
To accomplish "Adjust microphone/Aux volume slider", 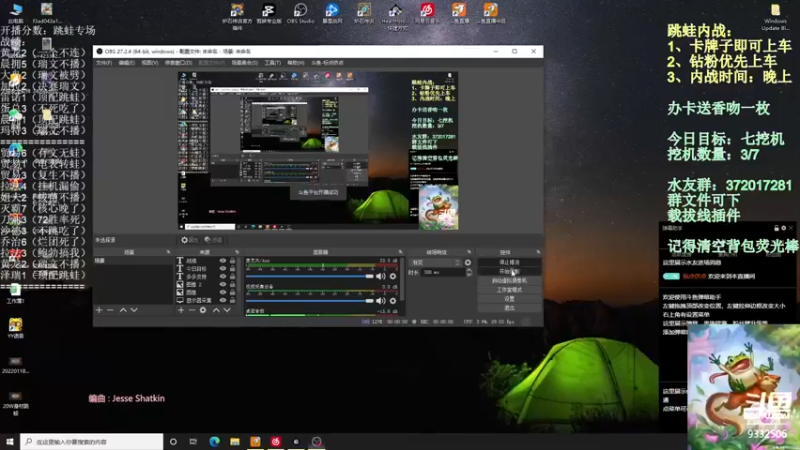I will (x=310, y=276).
